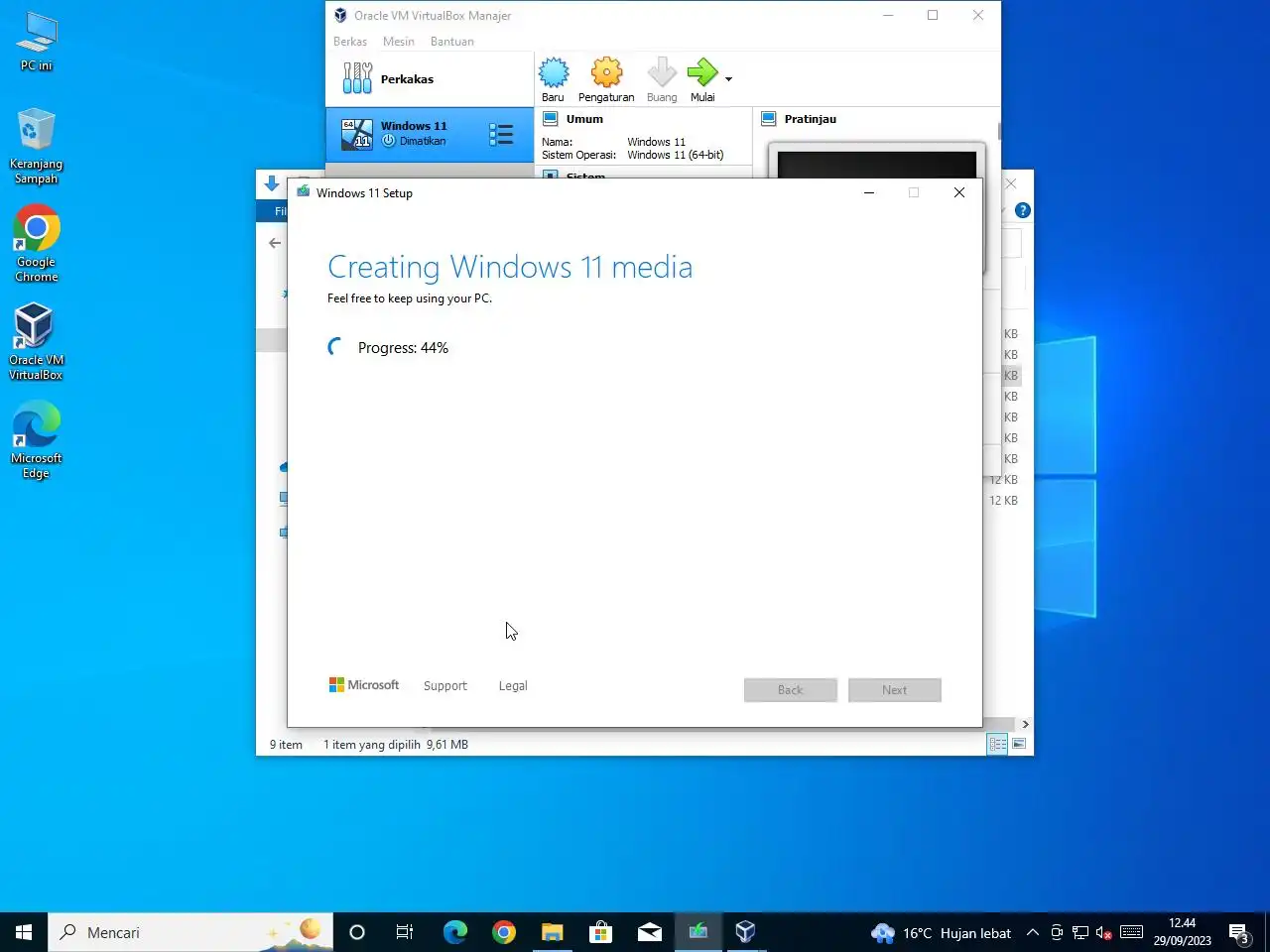The height and width of the screenshot is (952, 1270).
Task: Click the Legal link in Windows 11 Setup
Action: point(513,686)
